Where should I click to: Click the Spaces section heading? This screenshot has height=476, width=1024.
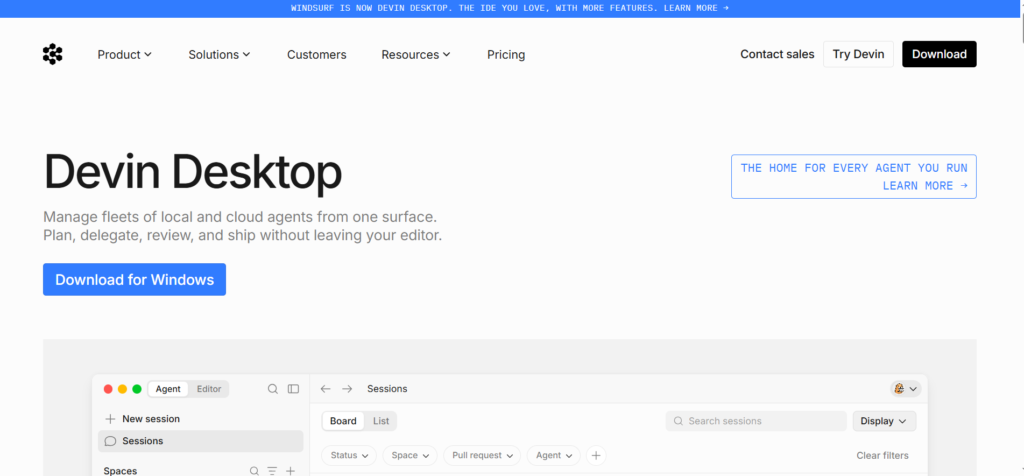click(120, 471)
